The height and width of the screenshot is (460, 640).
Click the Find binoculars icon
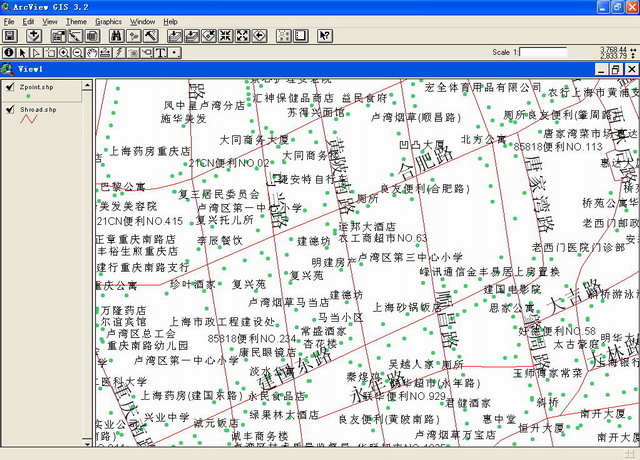click(x=117, y=36)
